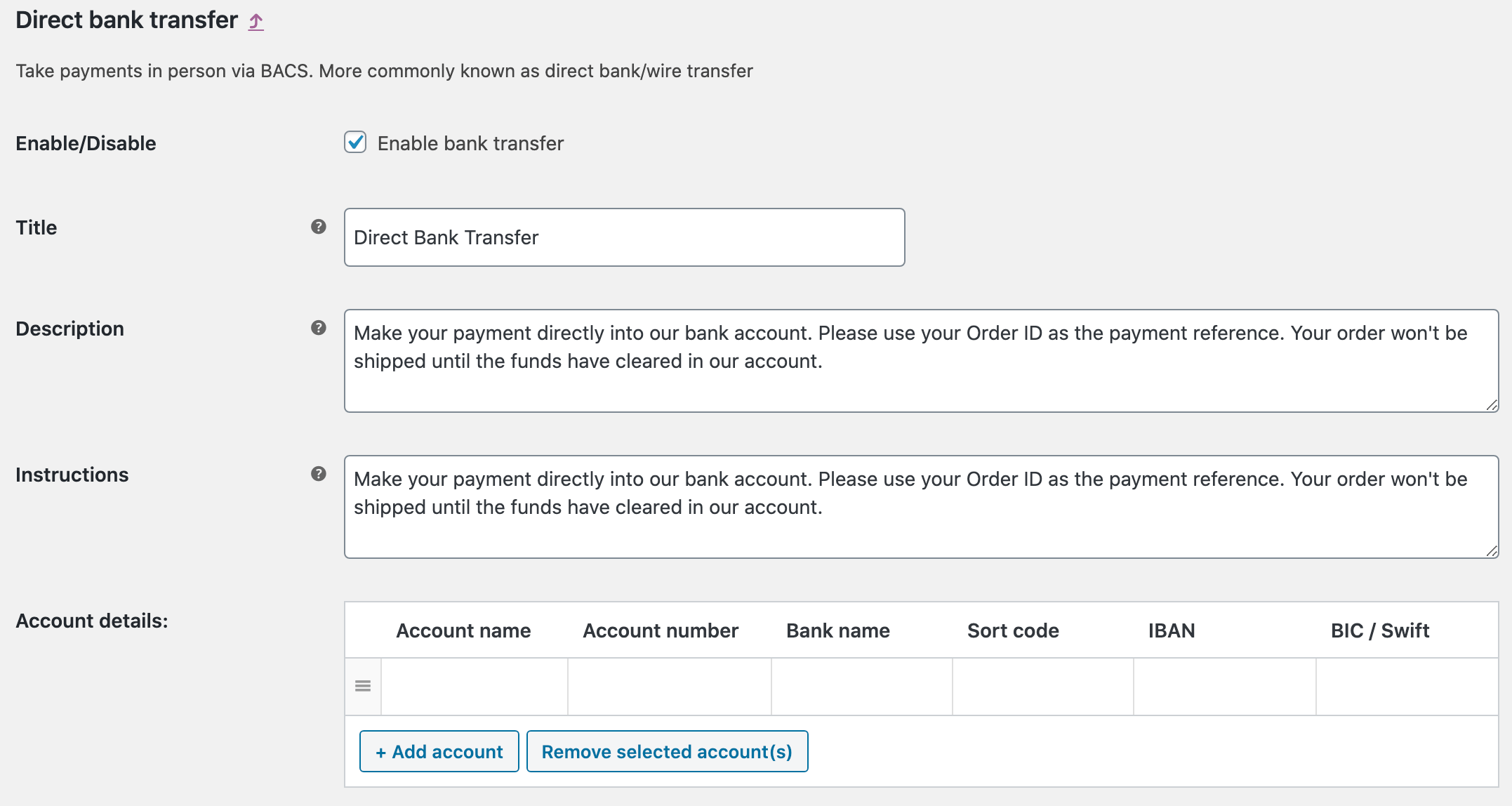Click inside the Instructions textarea

point(922,507)
